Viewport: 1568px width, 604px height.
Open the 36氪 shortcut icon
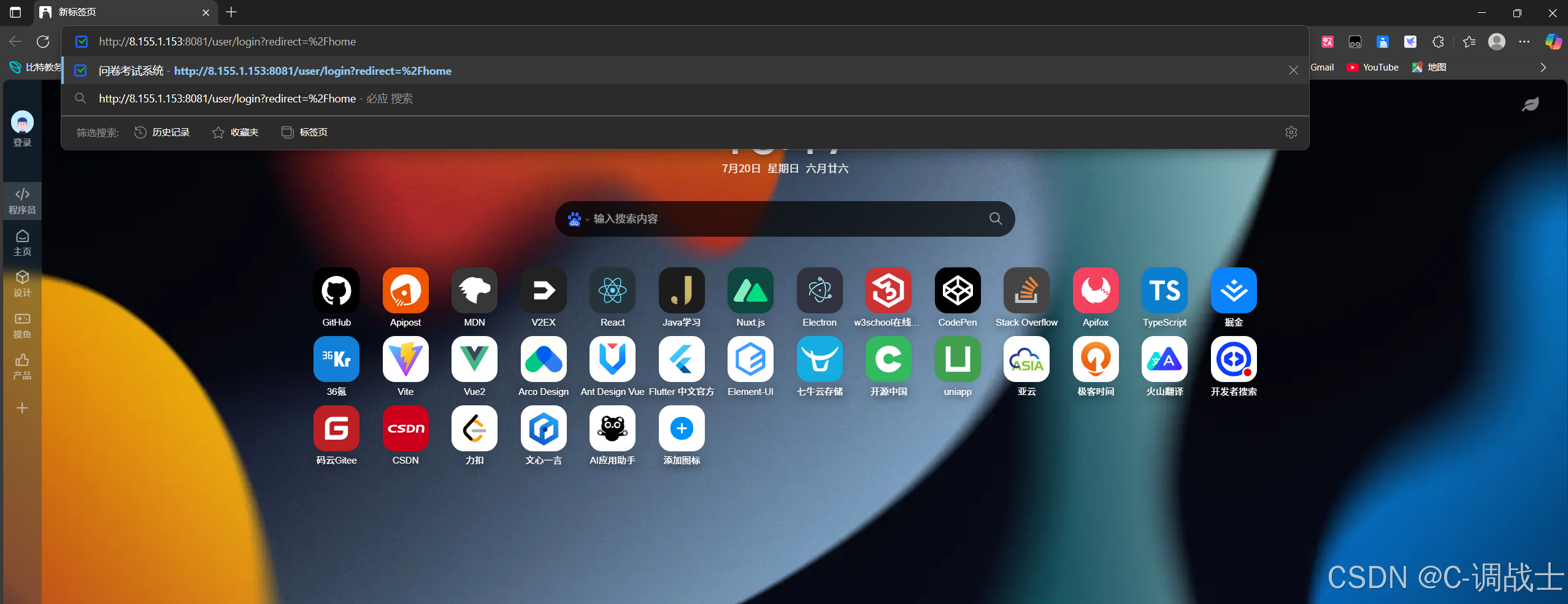[x=336, y=359]
